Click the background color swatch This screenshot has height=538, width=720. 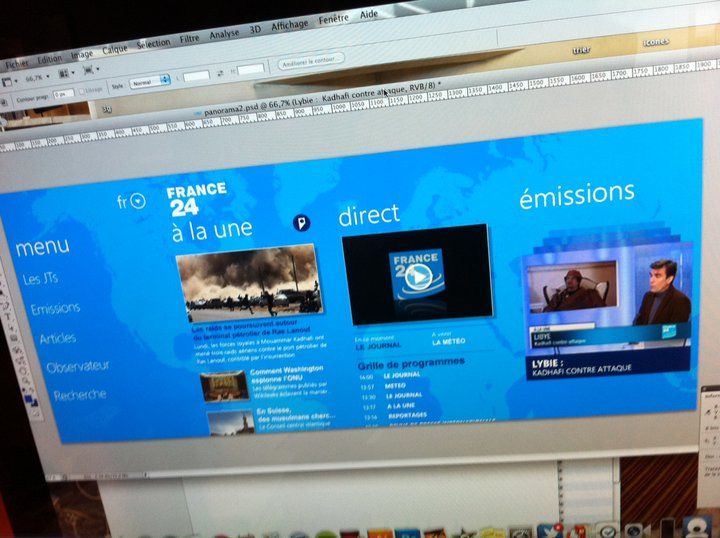34,404
